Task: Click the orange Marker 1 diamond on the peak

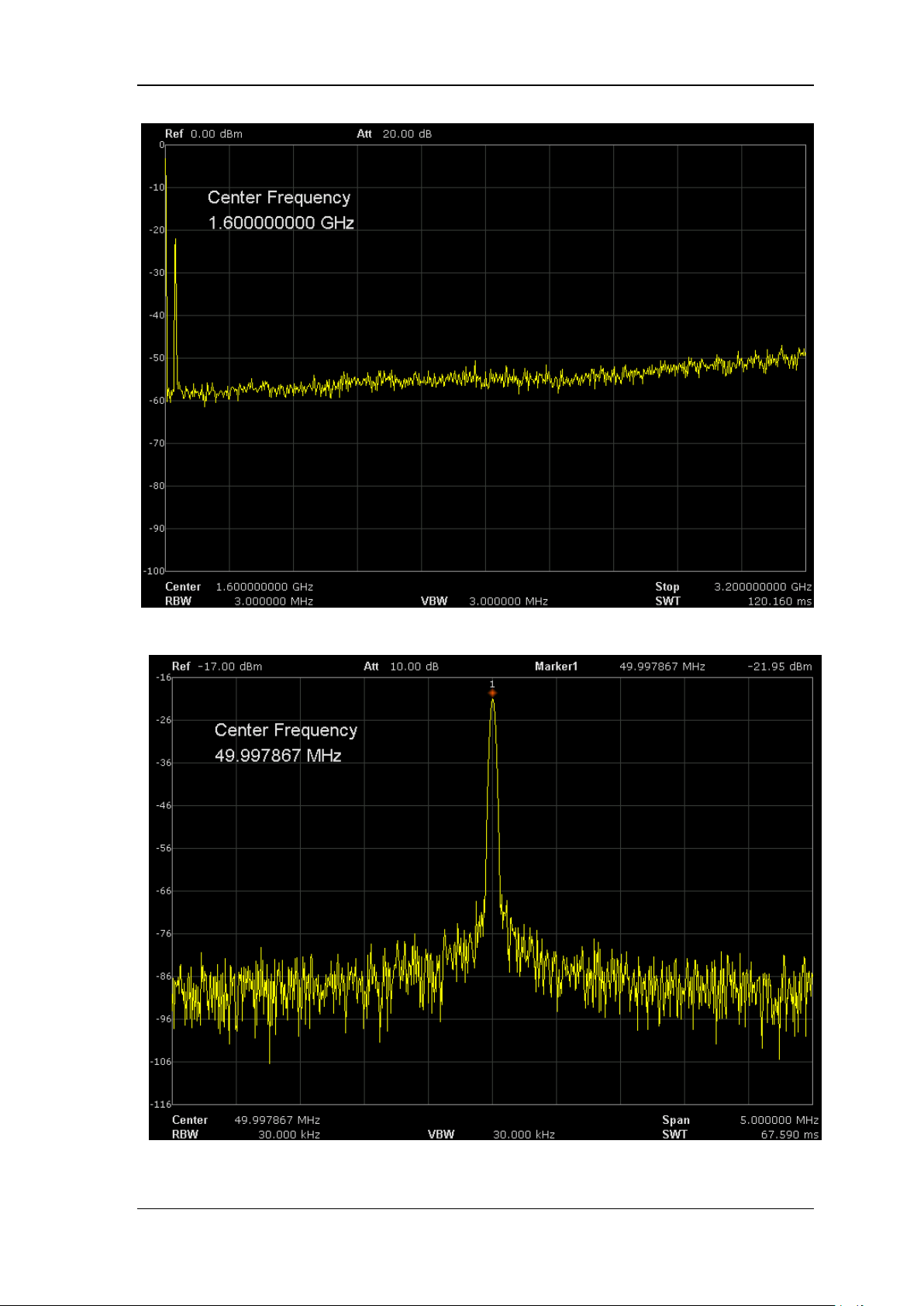Action: click(x=492, y=692)
